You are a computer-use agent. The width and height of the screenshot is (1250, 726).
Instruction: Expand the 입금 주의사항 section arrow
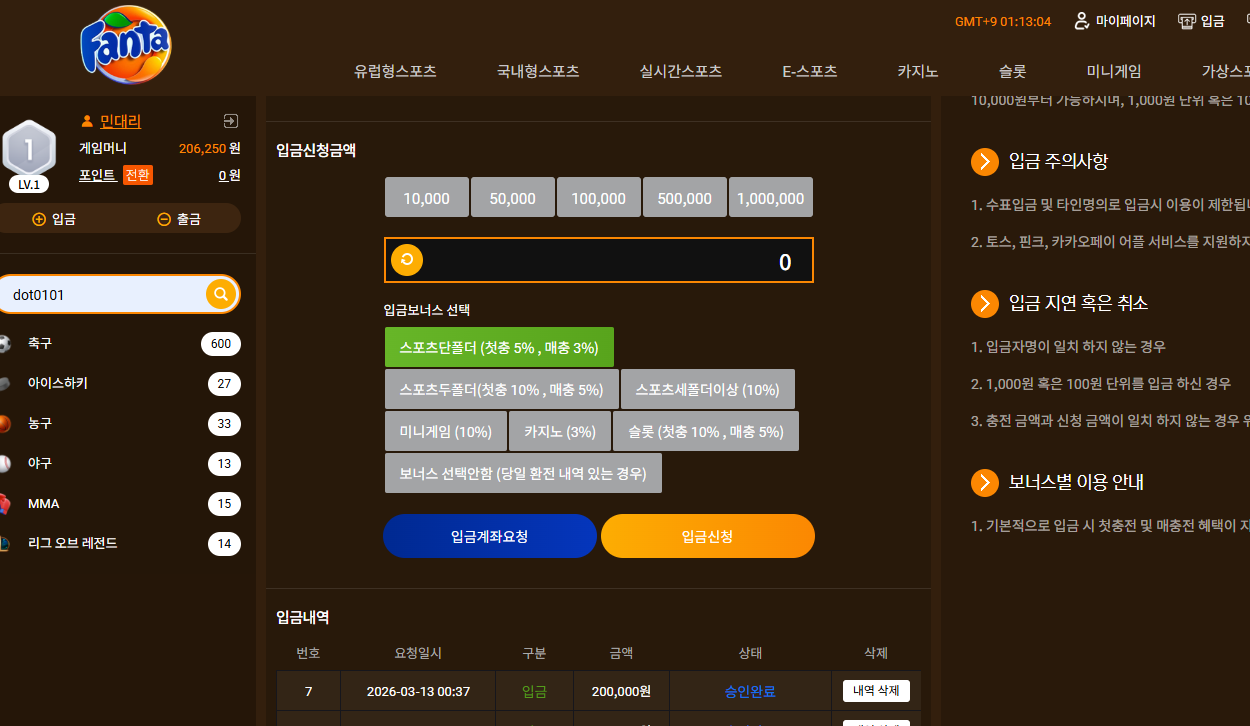click(985, 161)
